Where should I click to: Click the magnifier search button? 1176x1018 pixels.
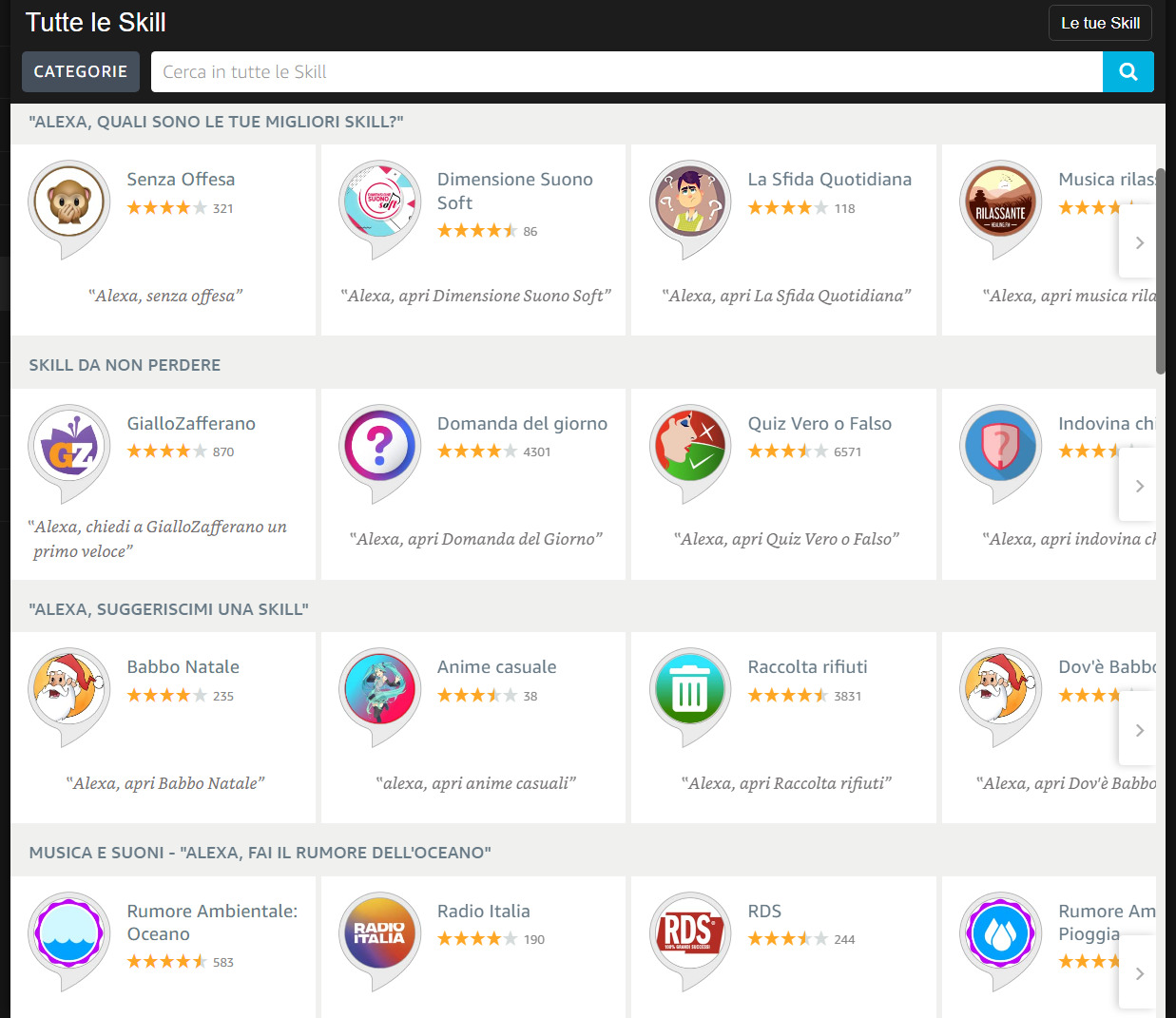coord(1128,71)
